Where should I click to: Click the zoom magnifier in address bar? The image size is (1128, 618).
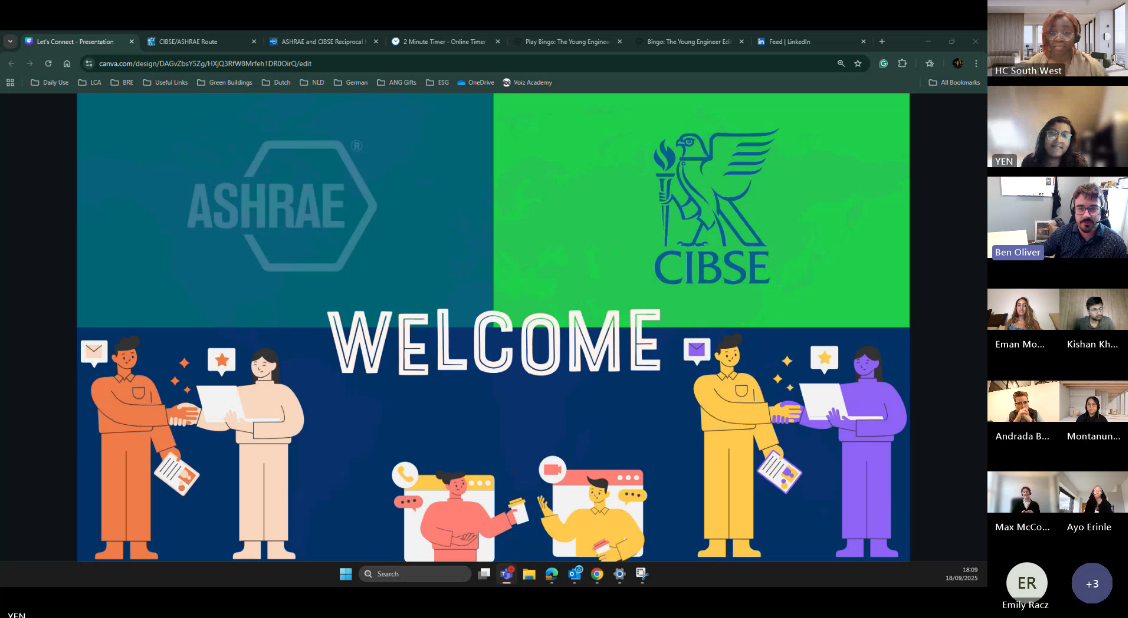click(840, 63)
